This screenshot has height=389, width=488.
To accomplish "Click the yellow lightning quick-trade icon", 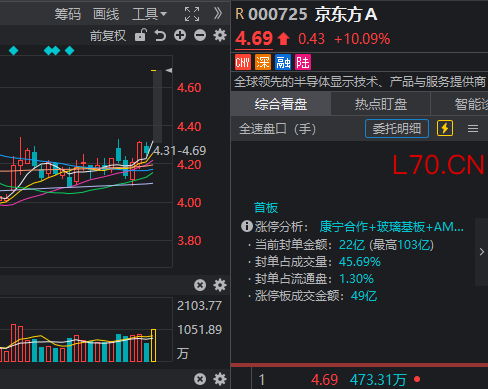I will pyautogui.click(x=445, y=128).
